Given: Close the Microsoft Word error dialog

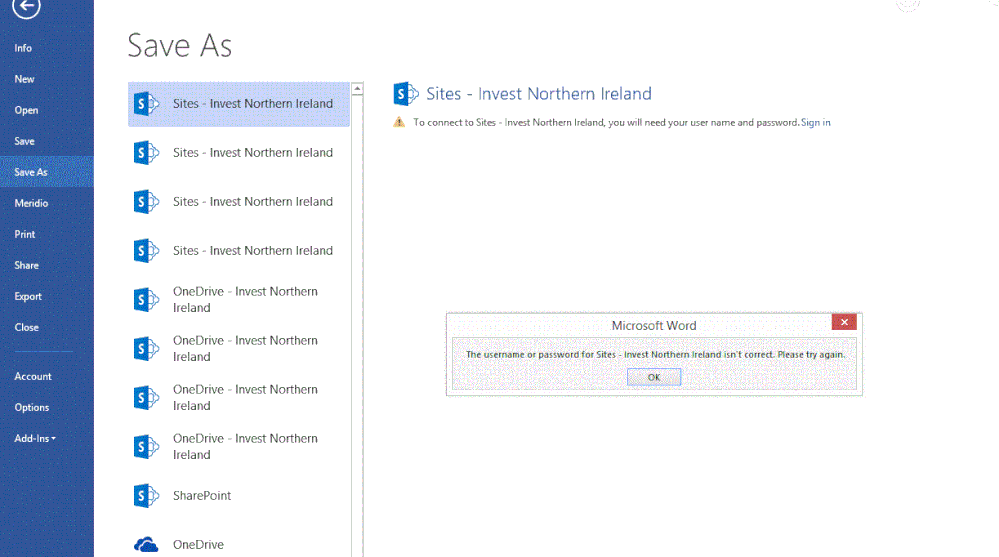Looking at the screenshot, I should coord(844,322).
